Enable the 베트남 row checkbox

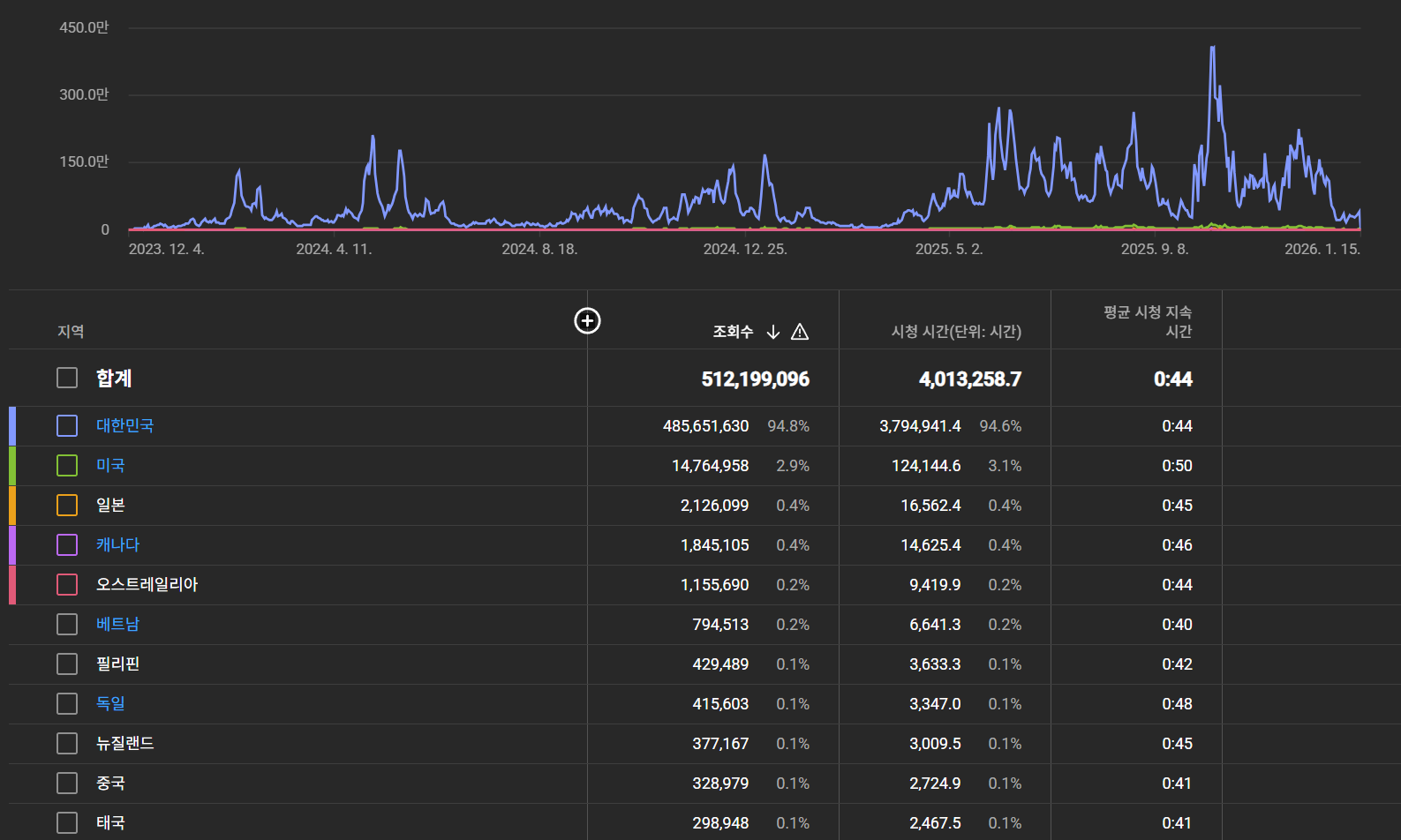pos(67,625)
